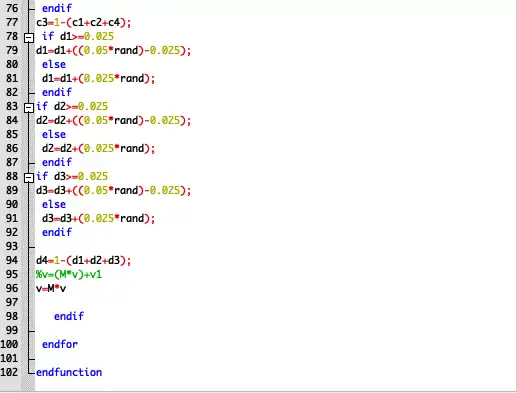Click line number 102 in the gutter
This screenshot has height=393, width=517.
[x=9, y=372]
